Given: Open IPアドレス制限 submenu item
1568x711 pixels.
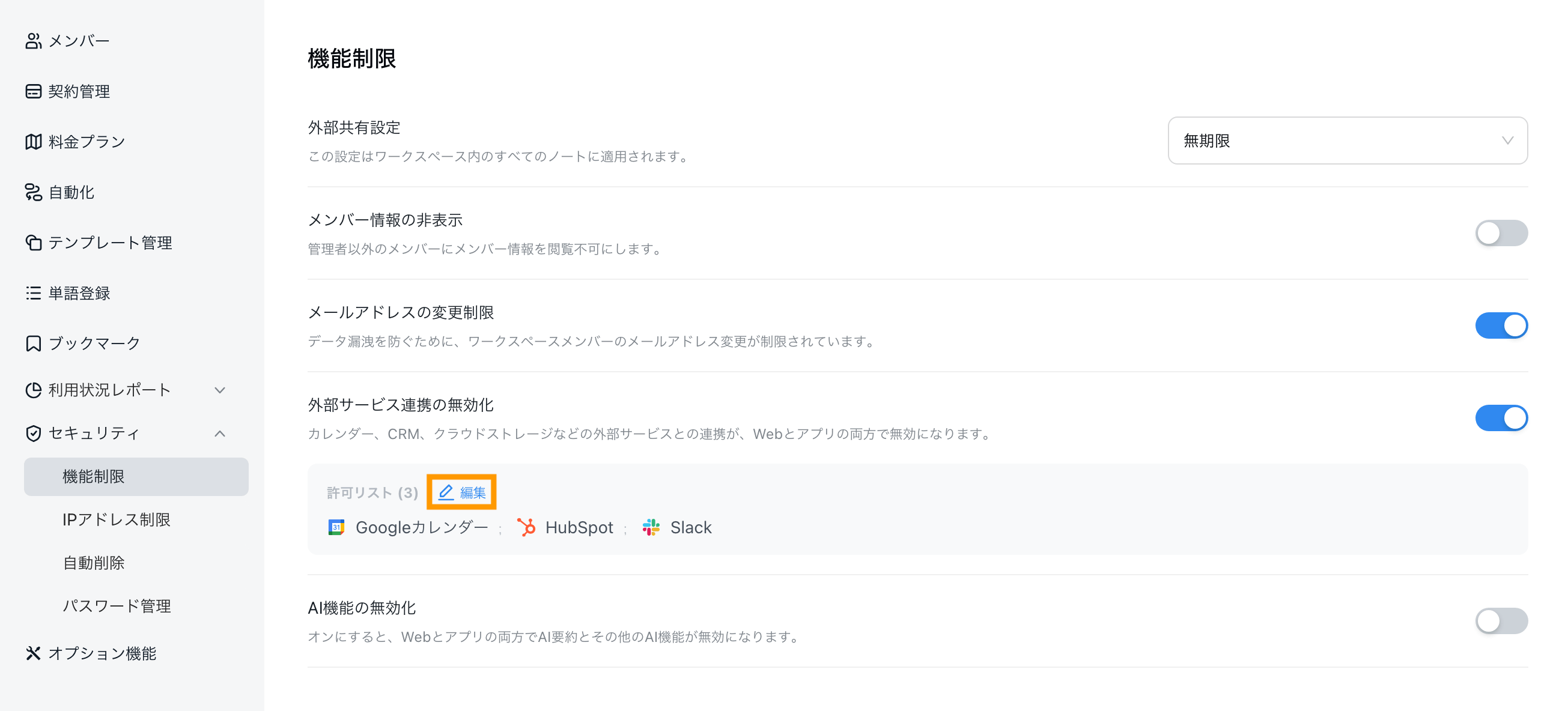Looking at the screenshot, I should point(117,519).
